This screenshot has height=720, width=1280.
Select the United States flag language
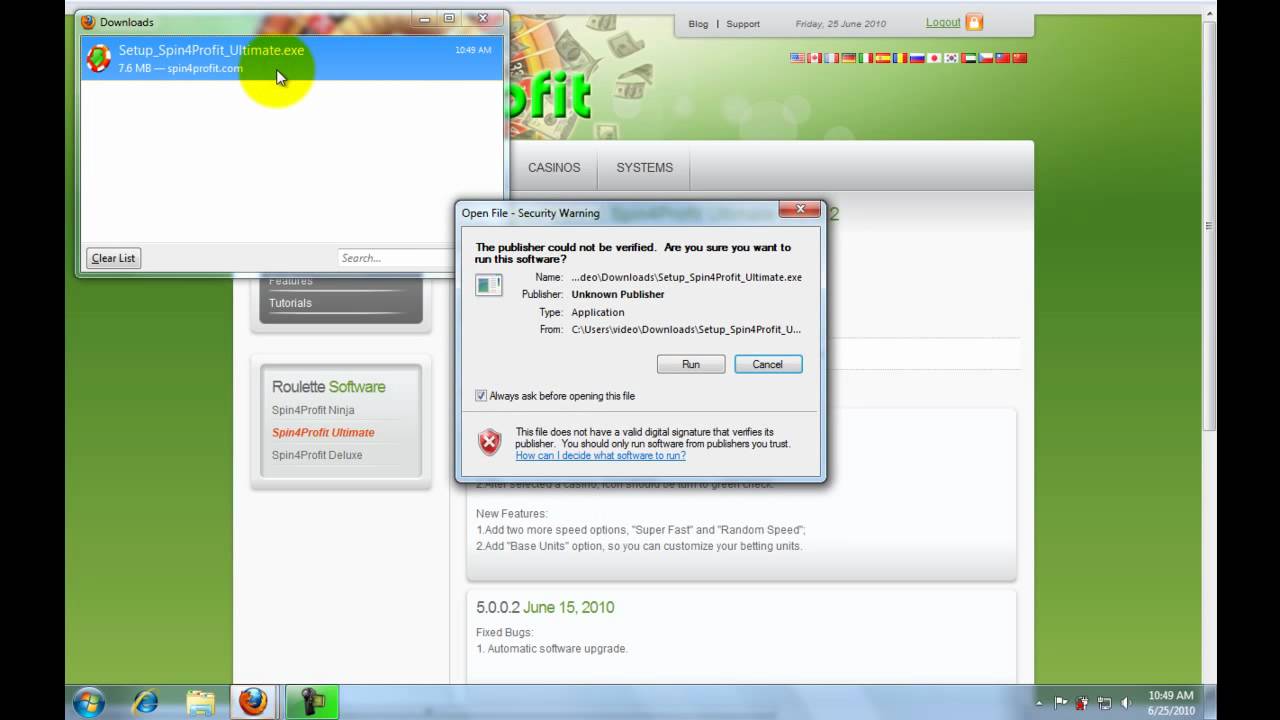pos(797,58)
